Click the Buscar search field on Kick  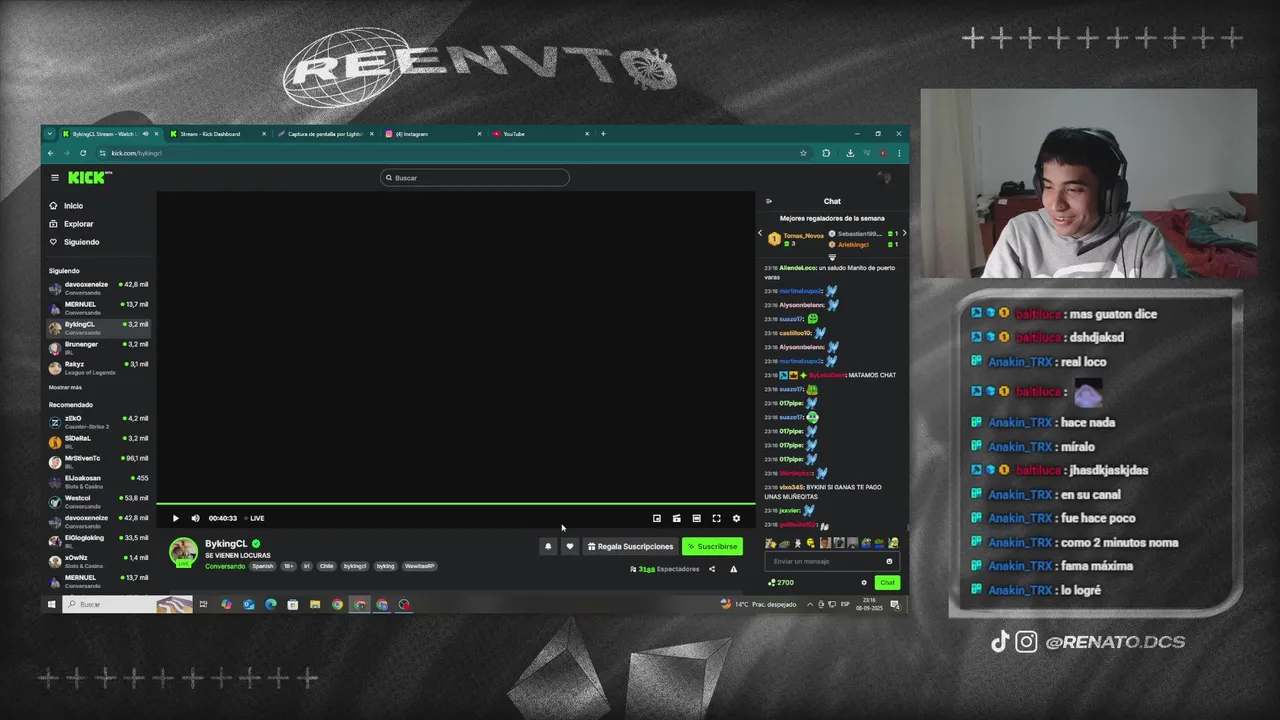(475, 178)
